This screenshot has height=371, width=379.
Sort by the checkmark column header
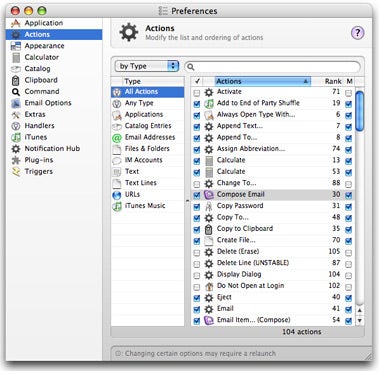pos(197,81)
